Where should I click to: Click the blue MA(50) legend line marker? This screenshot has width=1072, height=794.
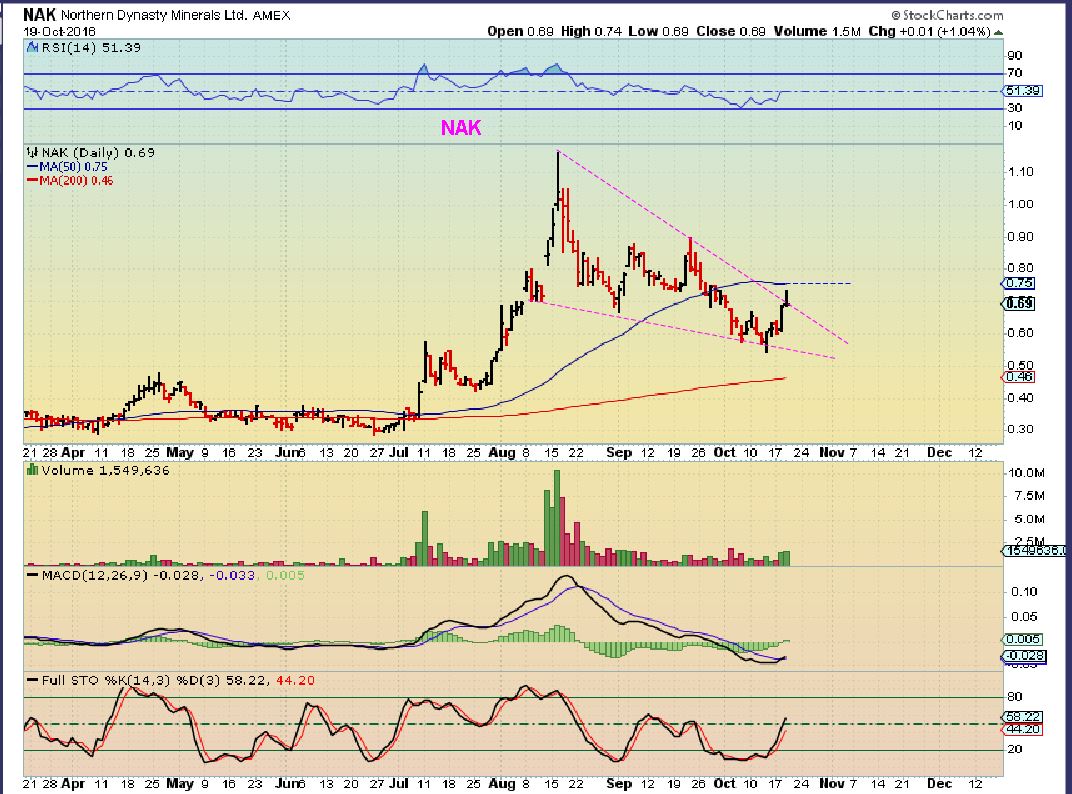click(x=29, y=166)
